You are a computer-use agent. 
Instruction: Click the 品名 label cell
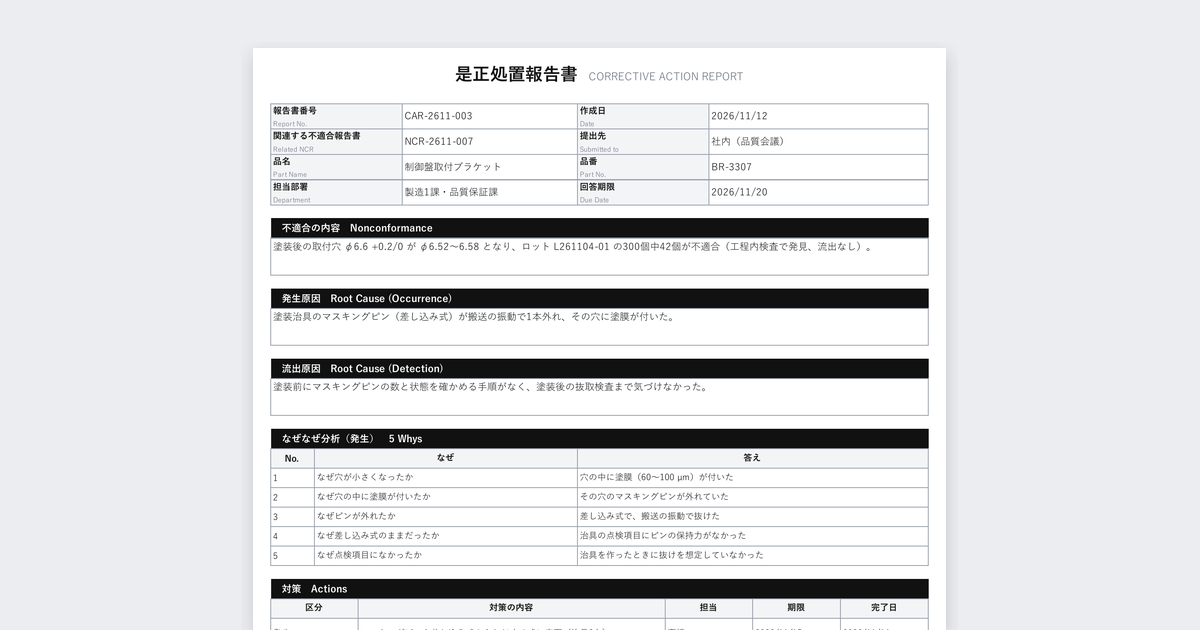[x=336, y=167]
